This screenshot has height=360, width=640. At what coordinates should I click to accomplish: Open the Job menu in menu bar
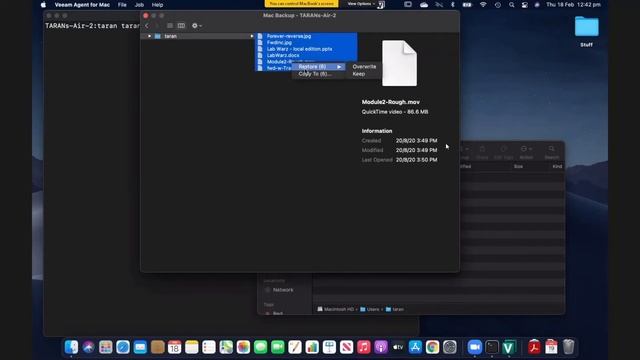click(x=139, y=5)
